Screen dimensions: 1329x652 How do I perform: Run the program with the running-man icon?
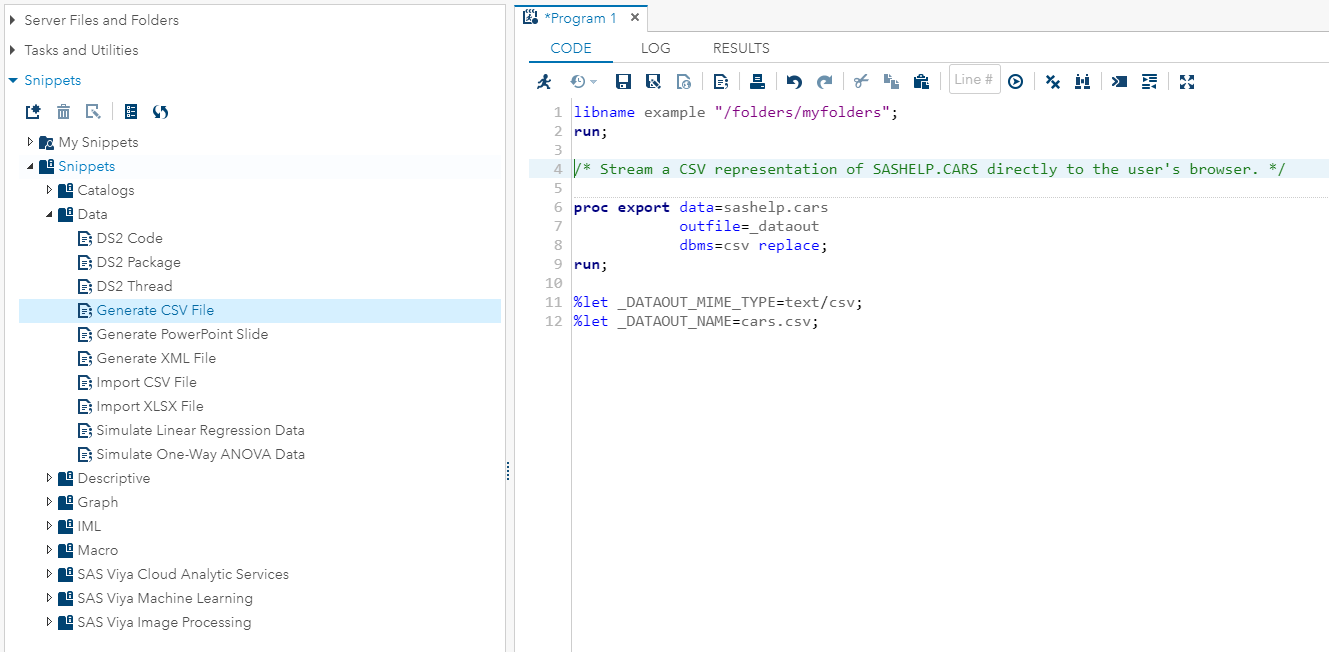pyautogui.click(x=544, y=82)
